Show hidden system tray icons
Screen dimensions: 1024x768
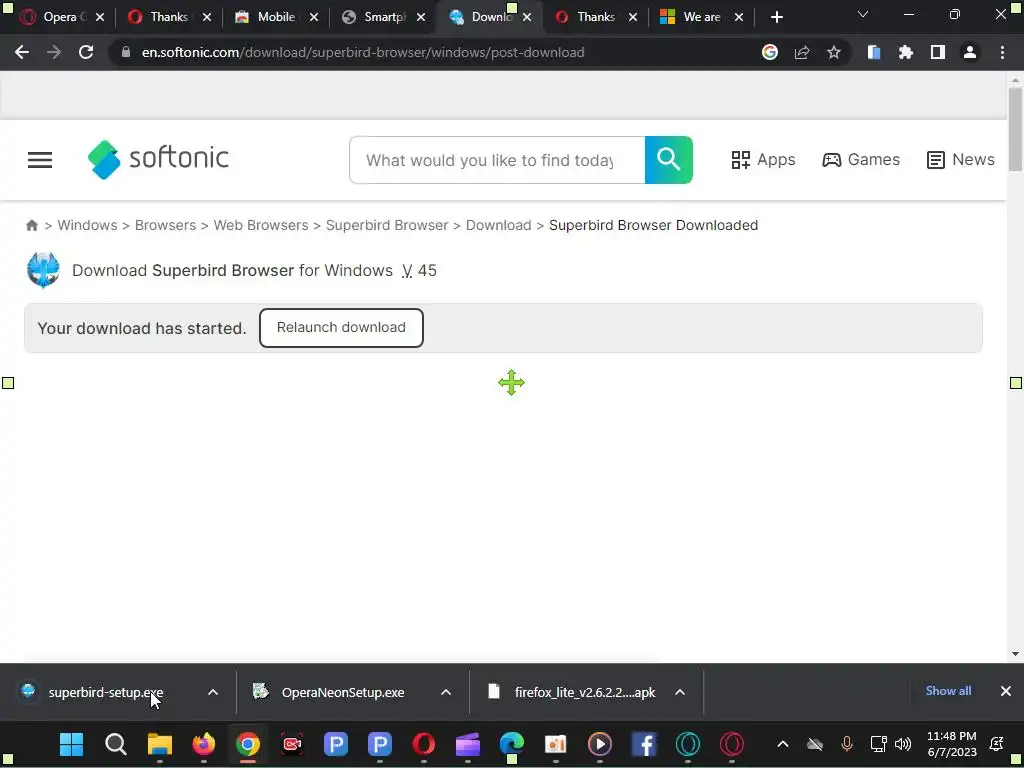click(x=782, y=744)
